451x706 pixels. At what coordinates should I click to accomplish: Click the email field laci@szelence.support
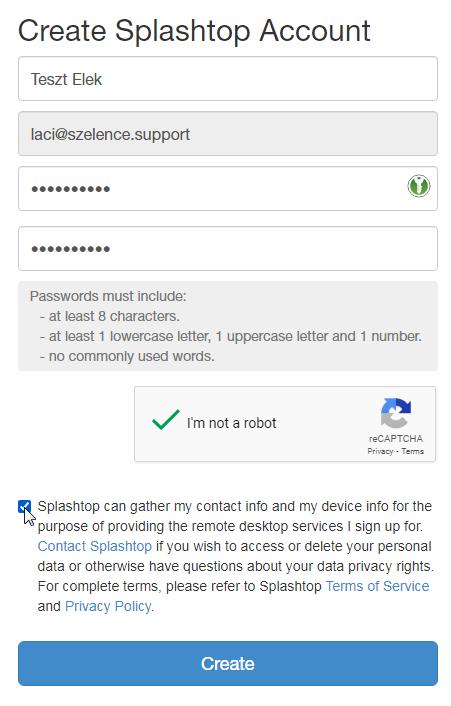pos(228,134)
